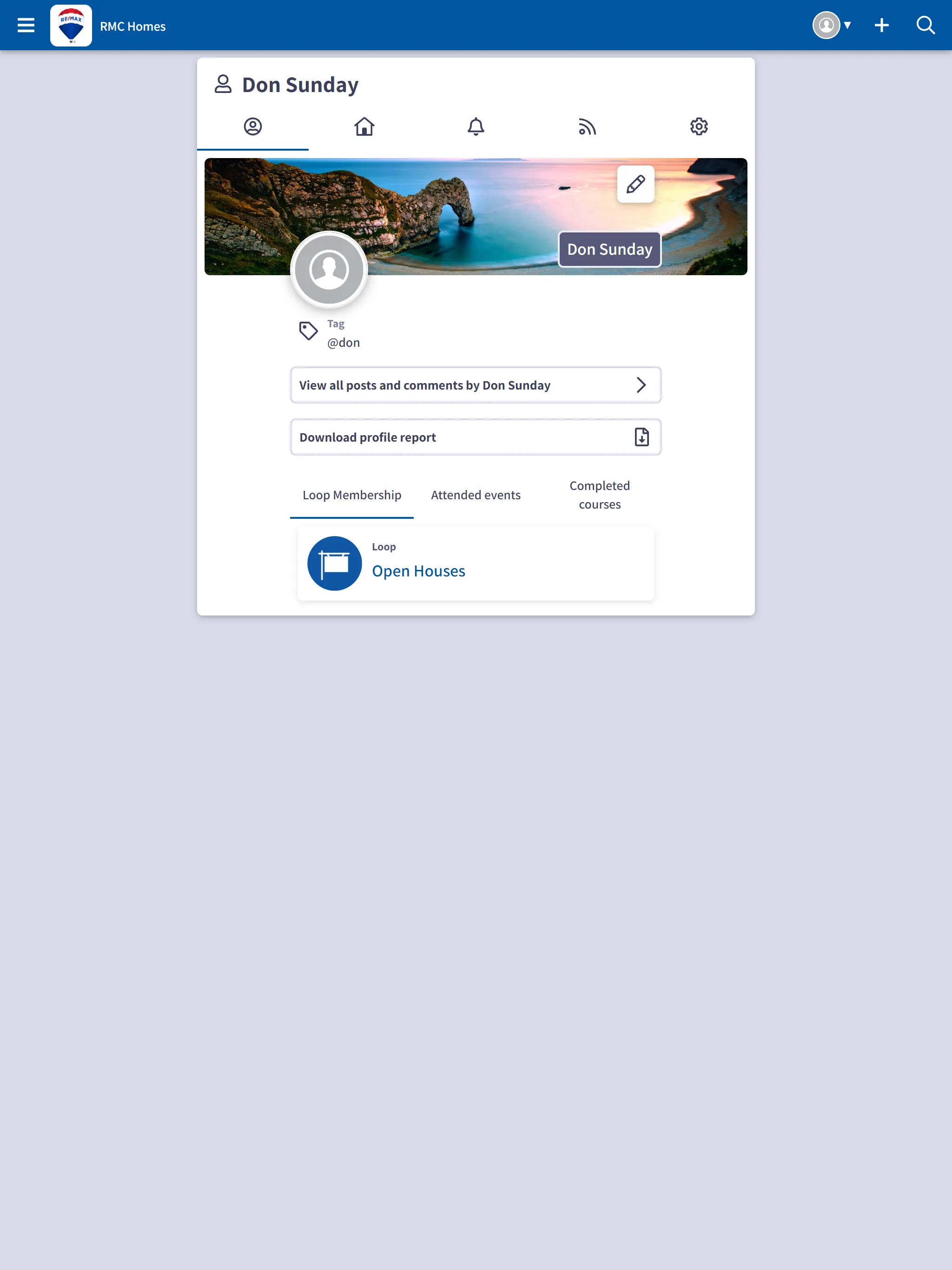
Task: Click View all posts and comments button
Action: tap(475, 385)
